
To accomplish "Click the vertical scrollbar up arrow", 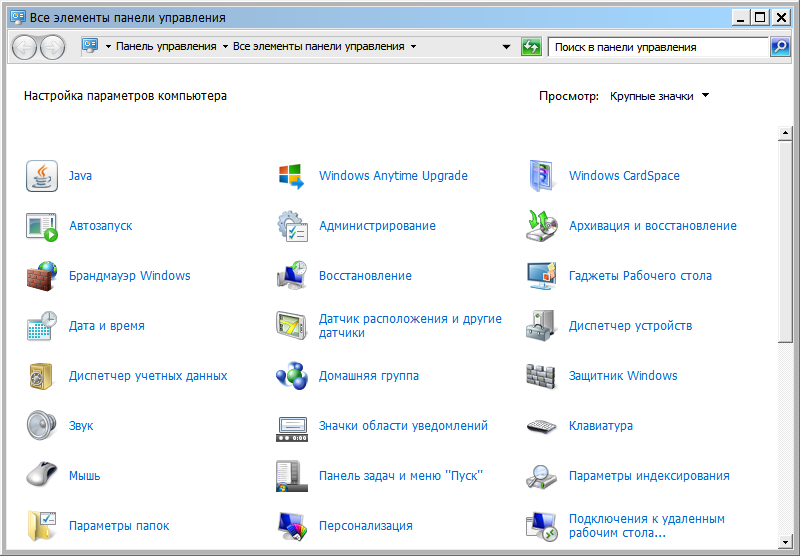I will click(785, 134).
